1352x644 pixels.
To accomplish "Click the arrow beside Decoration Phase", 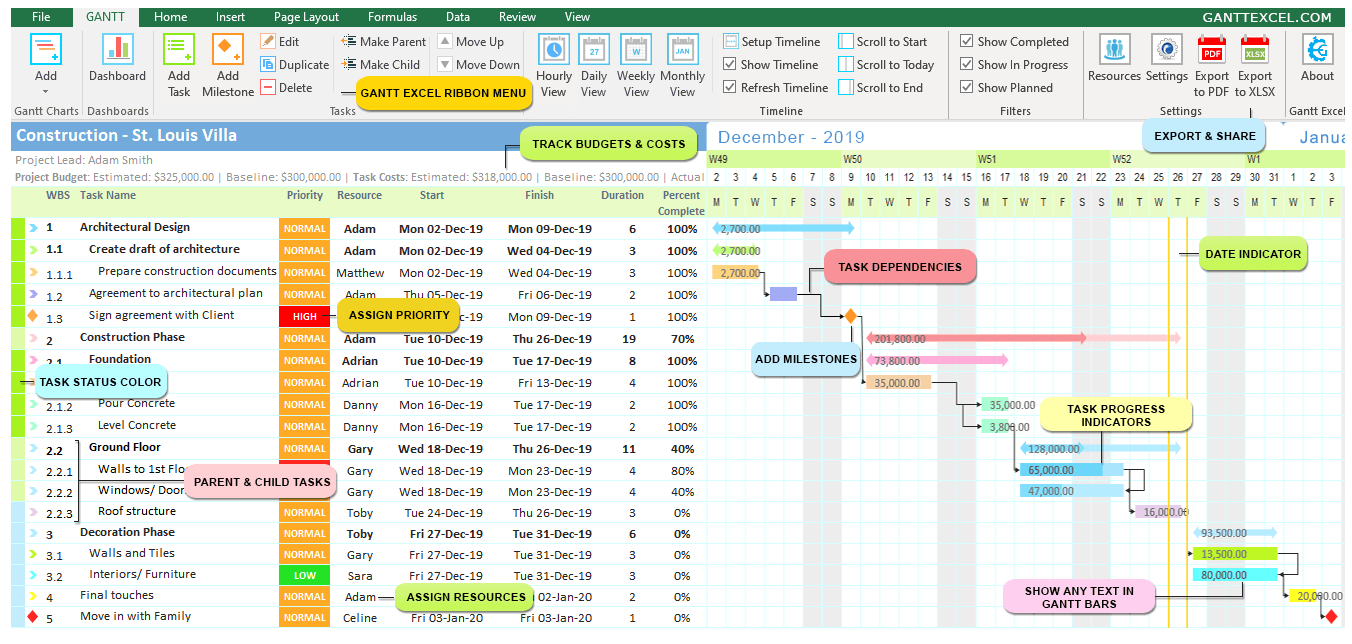I will (x=33, y=534).
